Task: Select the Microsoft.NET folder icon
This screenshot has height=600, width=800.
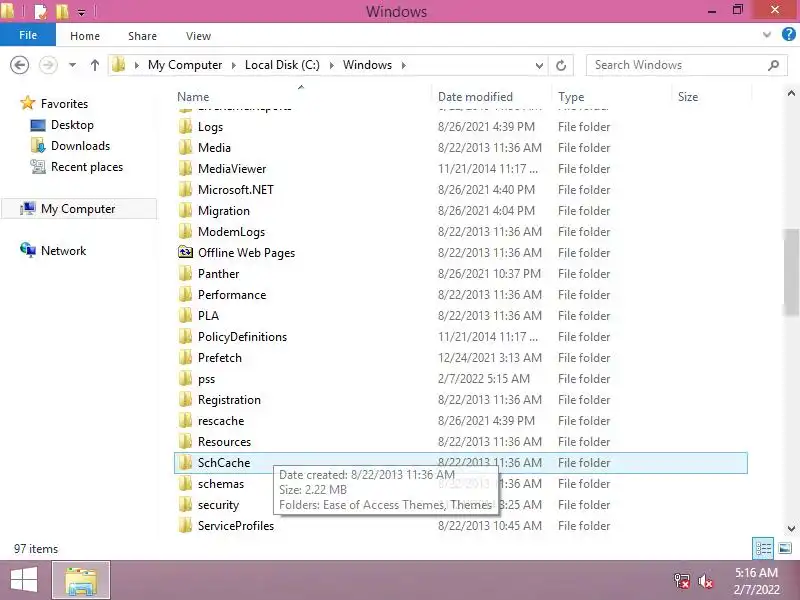Action: tap(185, 189)
